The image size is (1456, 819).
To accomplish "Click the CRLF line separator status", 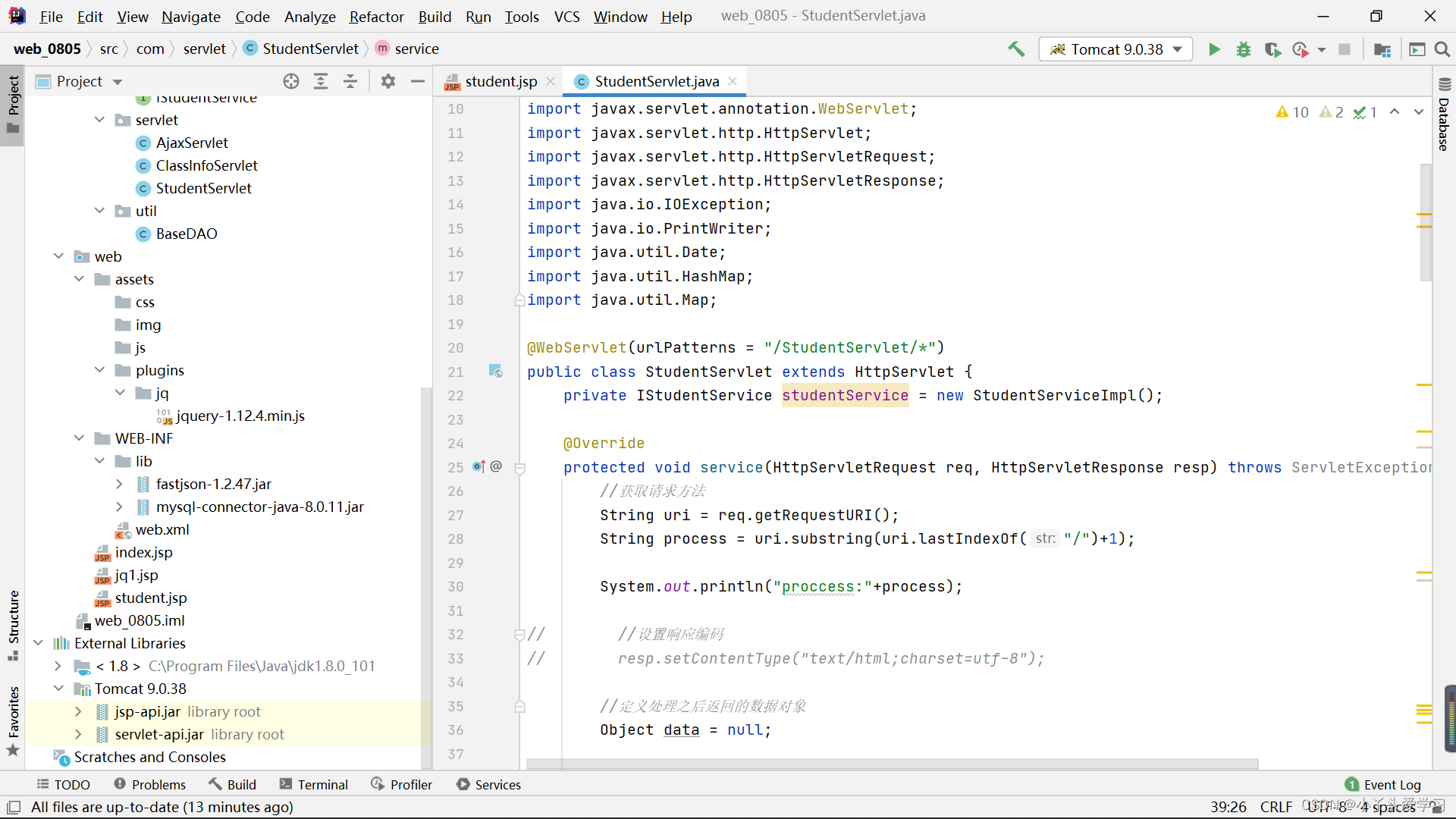I will tap(1276, 807).
